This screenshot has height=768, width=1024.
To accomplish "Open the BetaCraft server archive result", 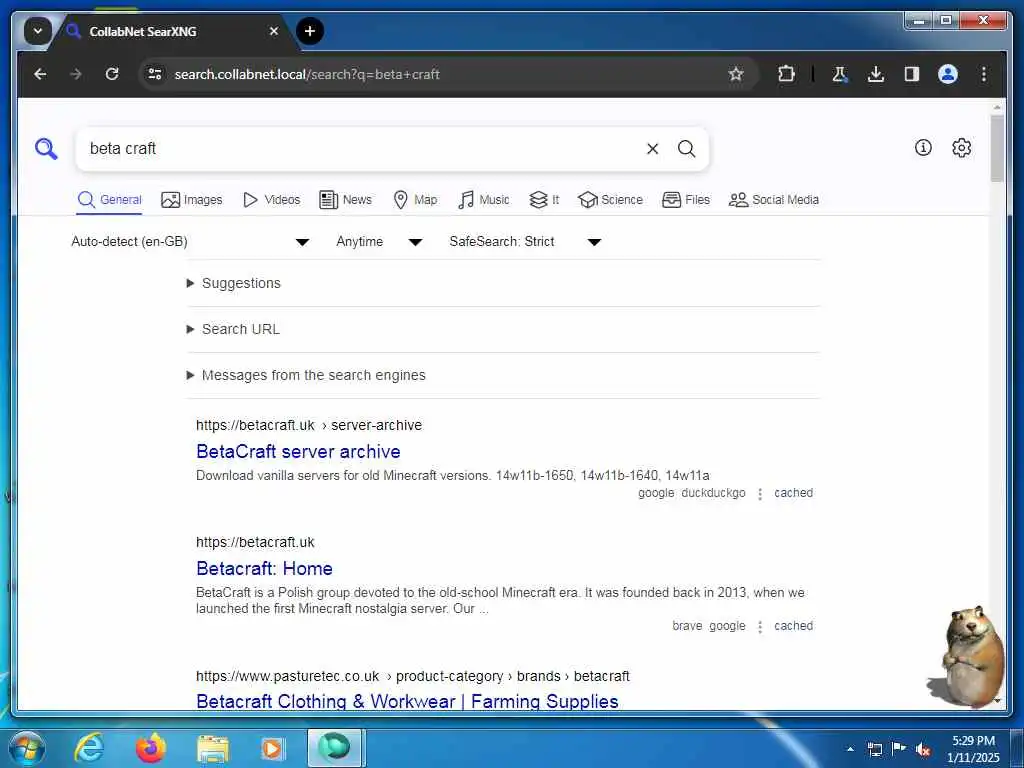I will (298, 452).
